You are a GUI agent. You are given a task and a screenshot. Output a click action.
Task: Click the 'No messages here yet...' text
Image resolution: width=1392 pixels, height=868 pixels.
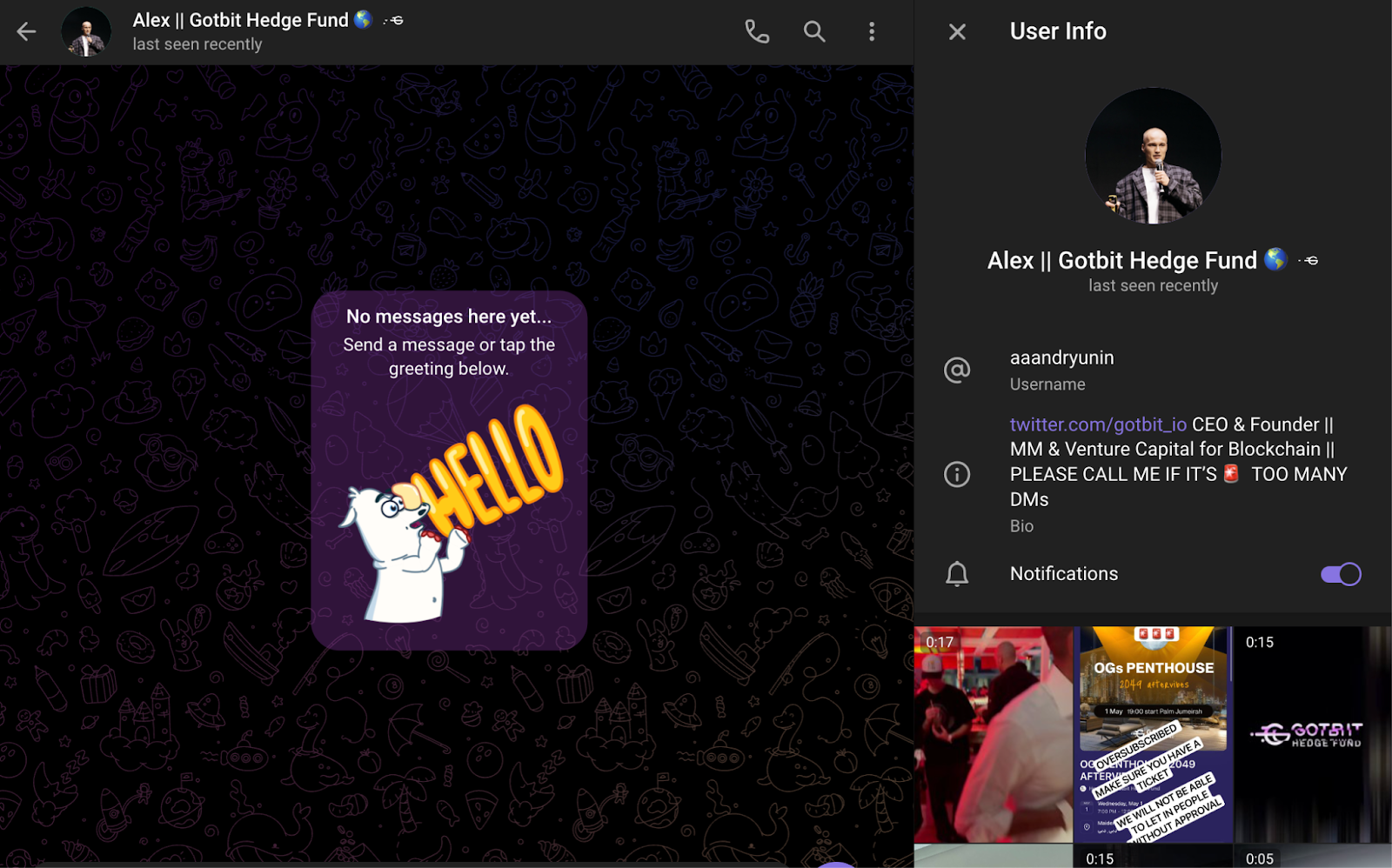tap(449, 317)
